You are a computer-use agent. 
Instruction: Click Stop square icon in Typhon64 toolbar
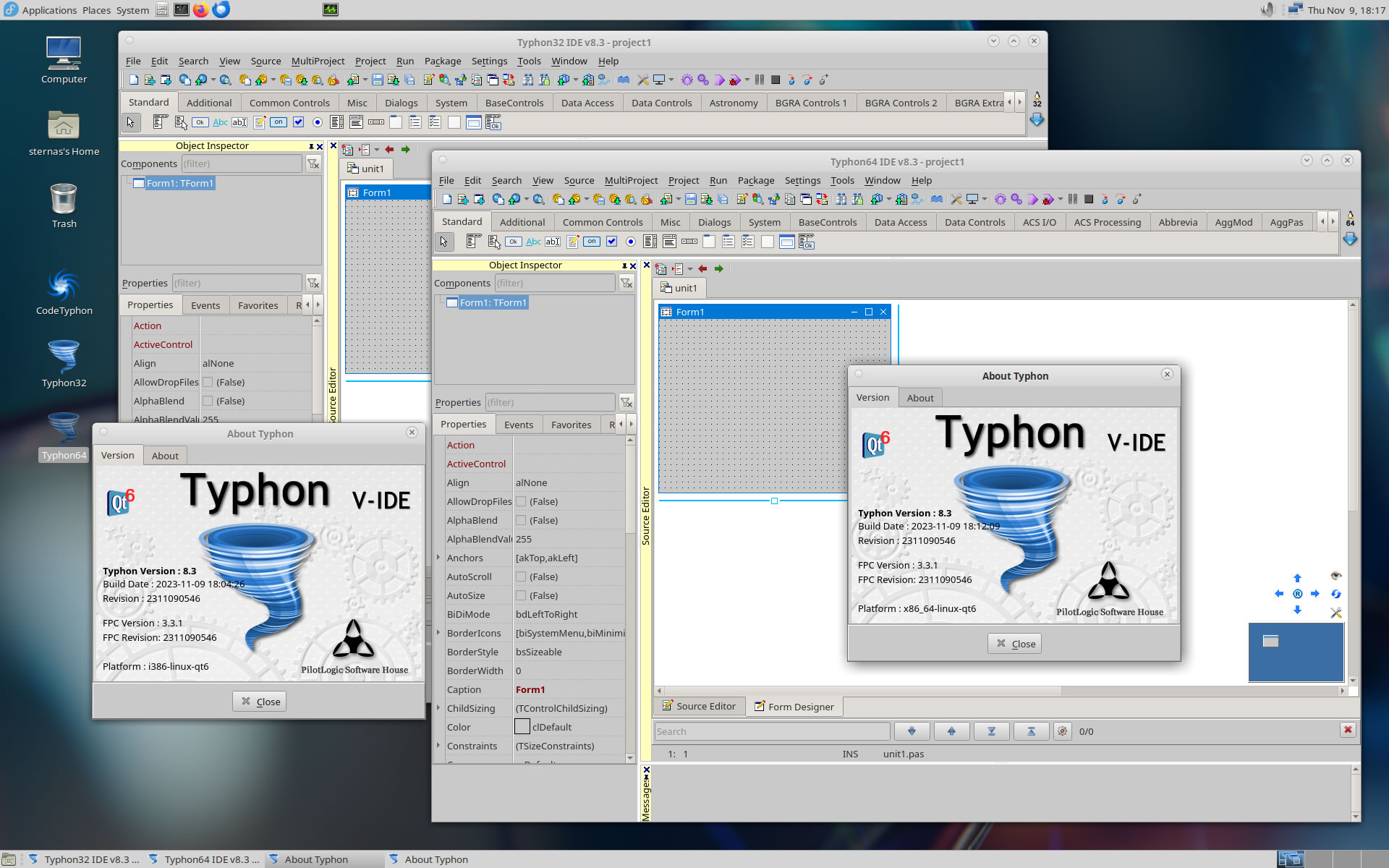(1089, 199)
